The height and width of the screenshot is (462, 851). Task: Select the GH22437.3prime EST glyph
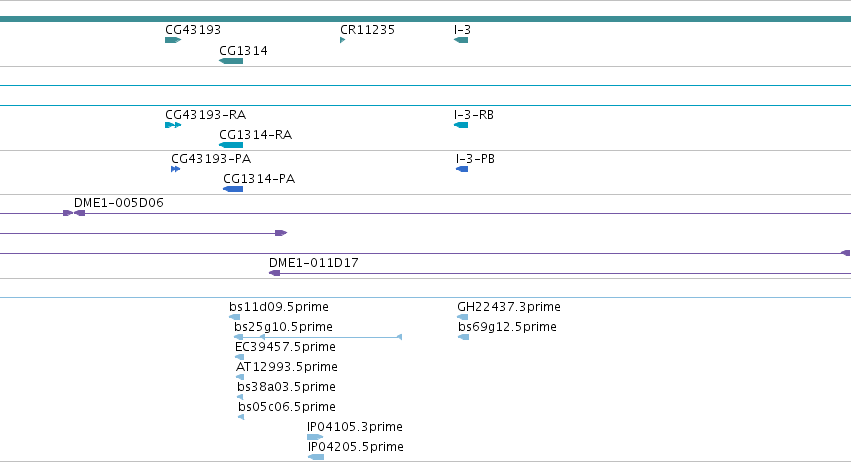click(x=462, y=317)
